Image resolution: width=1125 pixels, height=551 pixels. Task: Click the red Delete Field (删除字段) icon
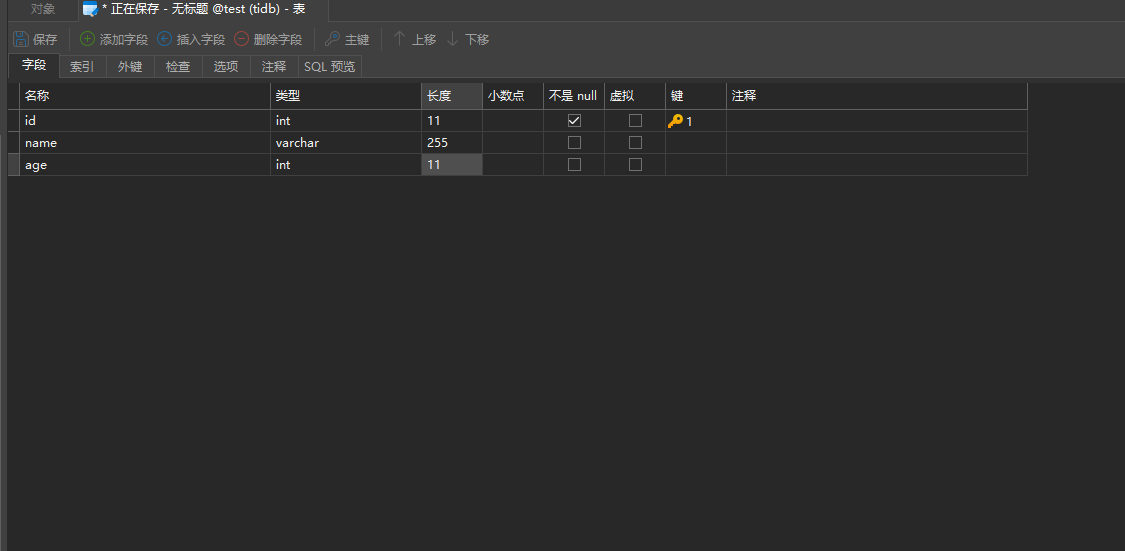pyautogui.click(x=242, y=39)
